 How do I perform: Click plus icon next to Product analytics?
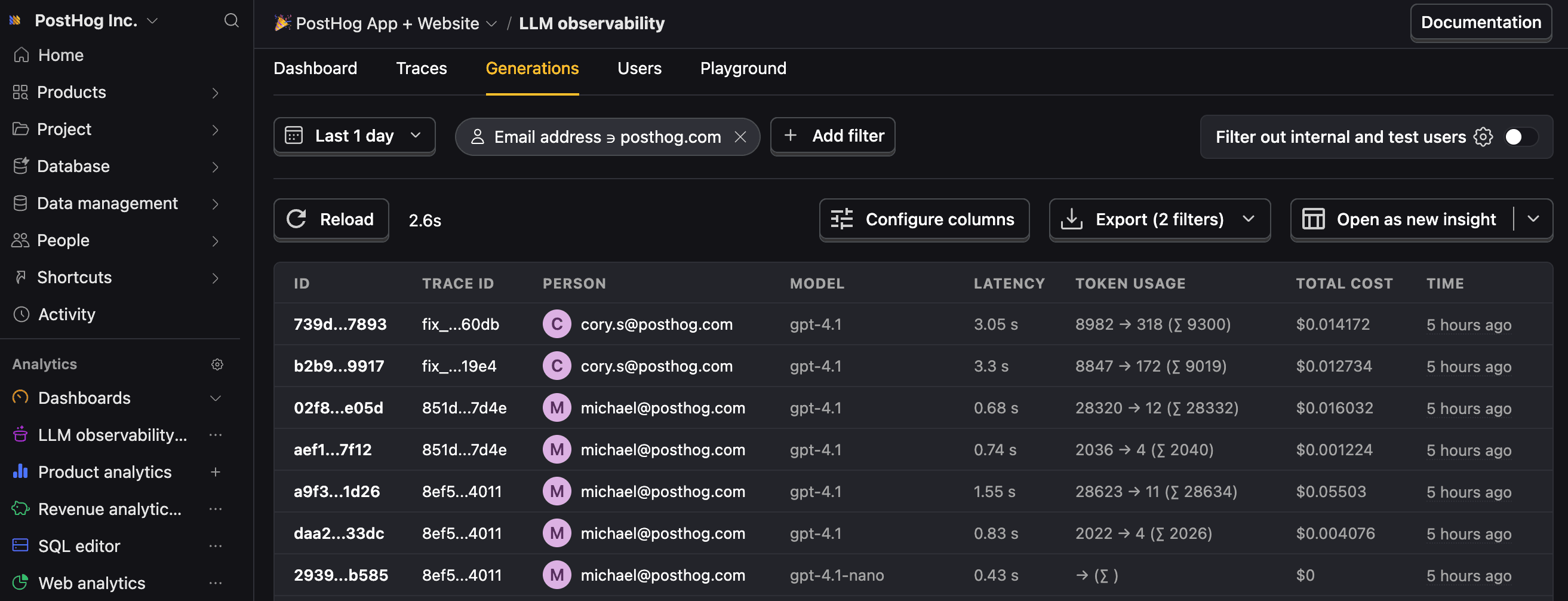[216, 472]
